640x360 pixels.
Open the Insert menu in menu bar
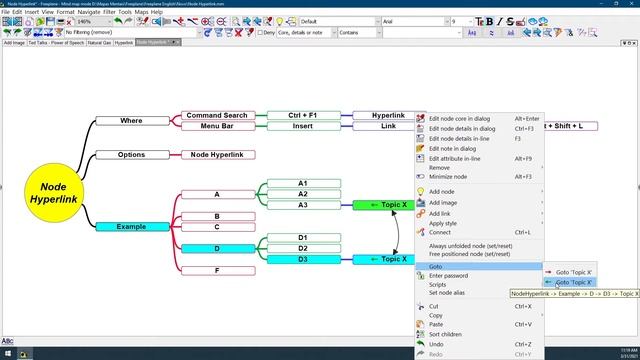32,12
